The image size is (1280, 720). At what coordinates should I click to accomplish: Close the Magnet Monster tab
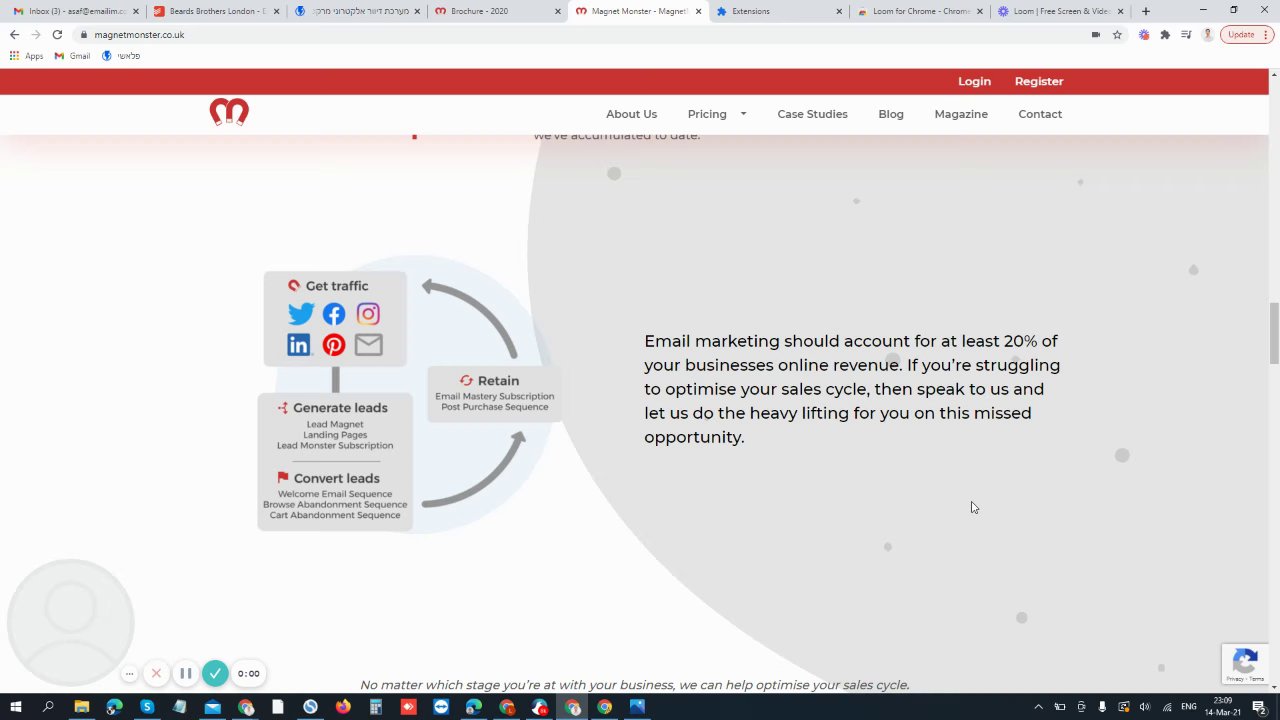698,11
